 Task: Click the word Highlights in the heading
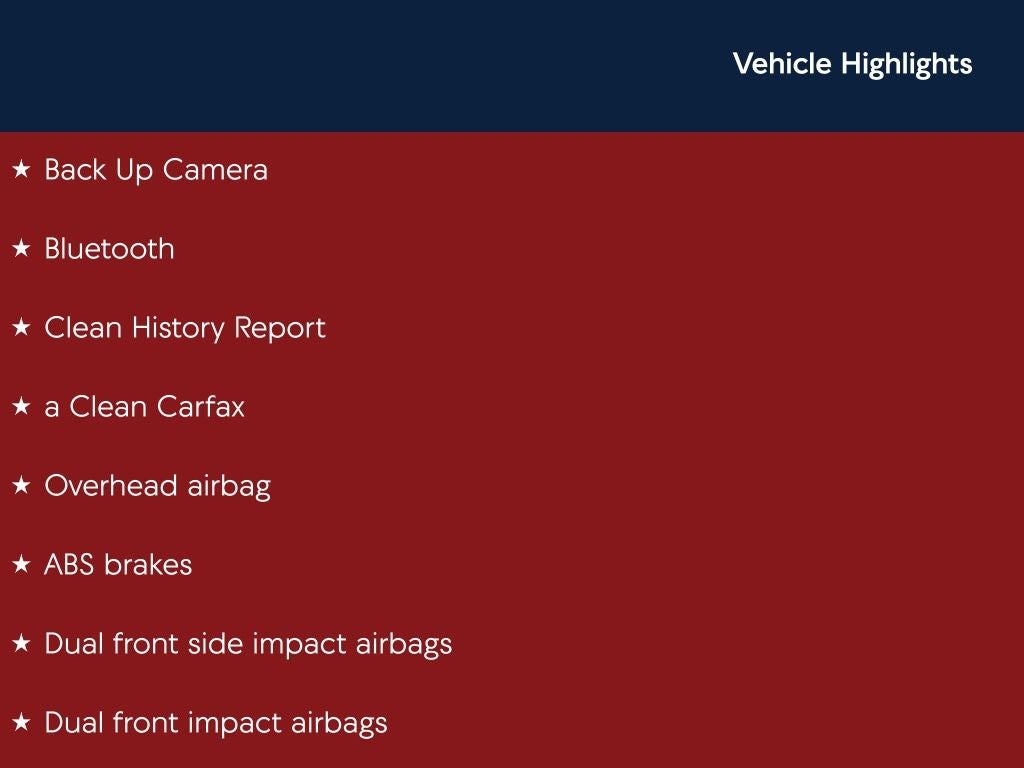click(906, 64)
